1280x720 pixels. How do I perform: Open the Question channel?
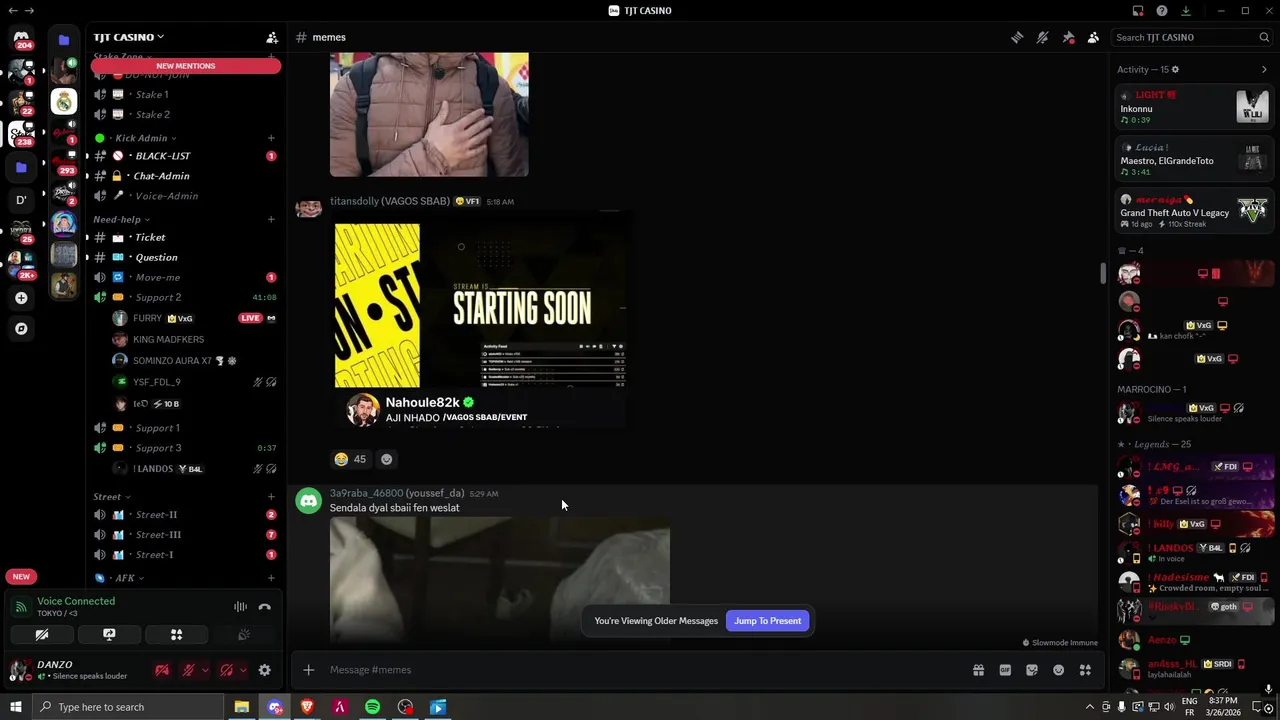185,257
